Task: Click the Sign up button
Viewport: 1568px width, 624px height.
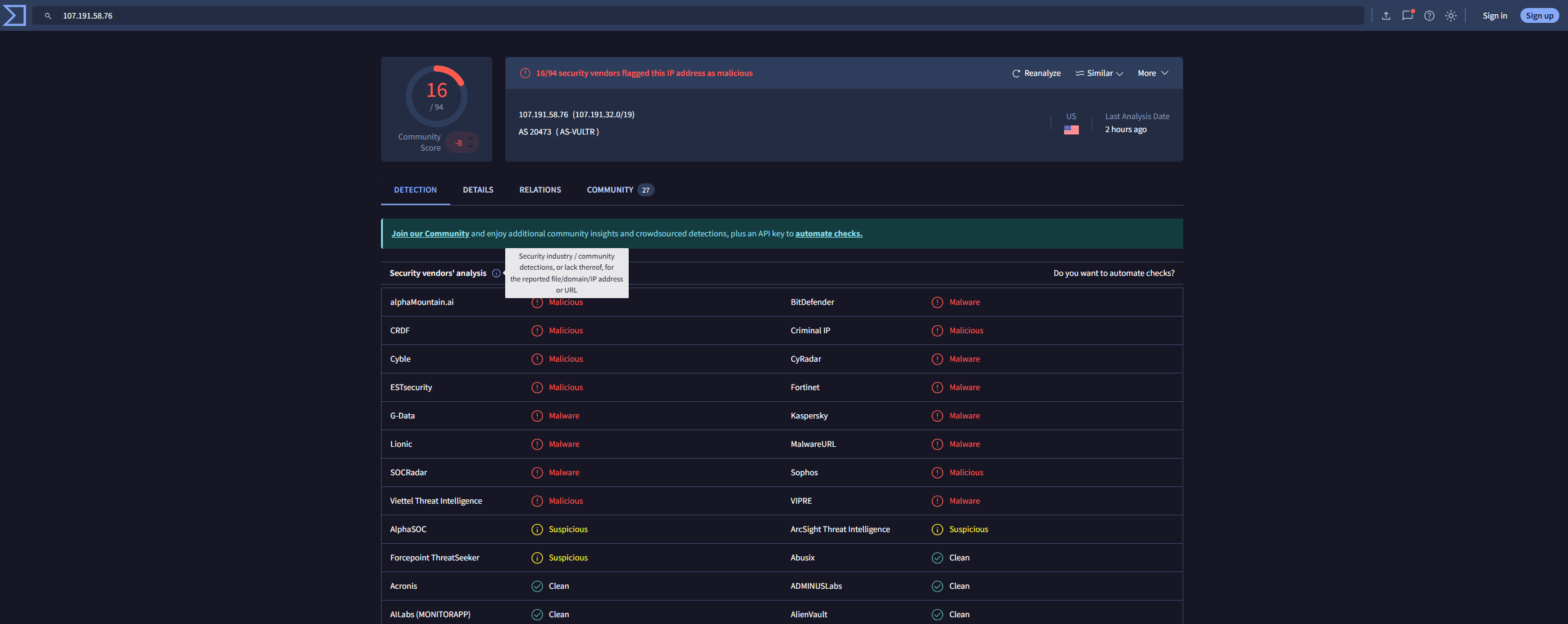Action: (x=1539, y=16)
